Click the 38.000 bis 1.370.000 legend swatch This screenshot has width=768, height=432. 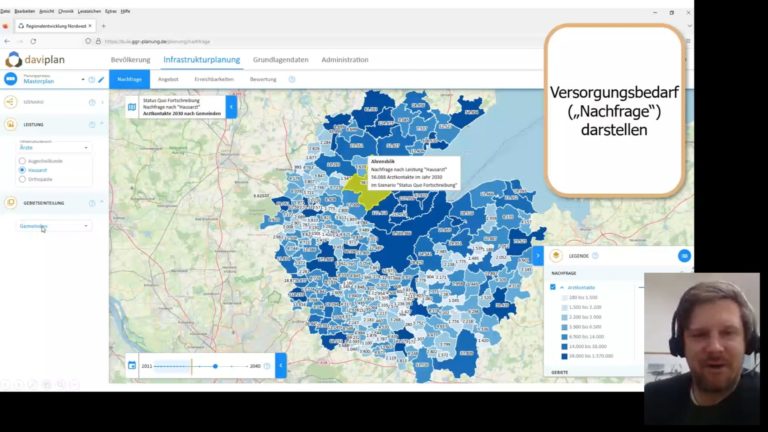[x=564, y=356]
